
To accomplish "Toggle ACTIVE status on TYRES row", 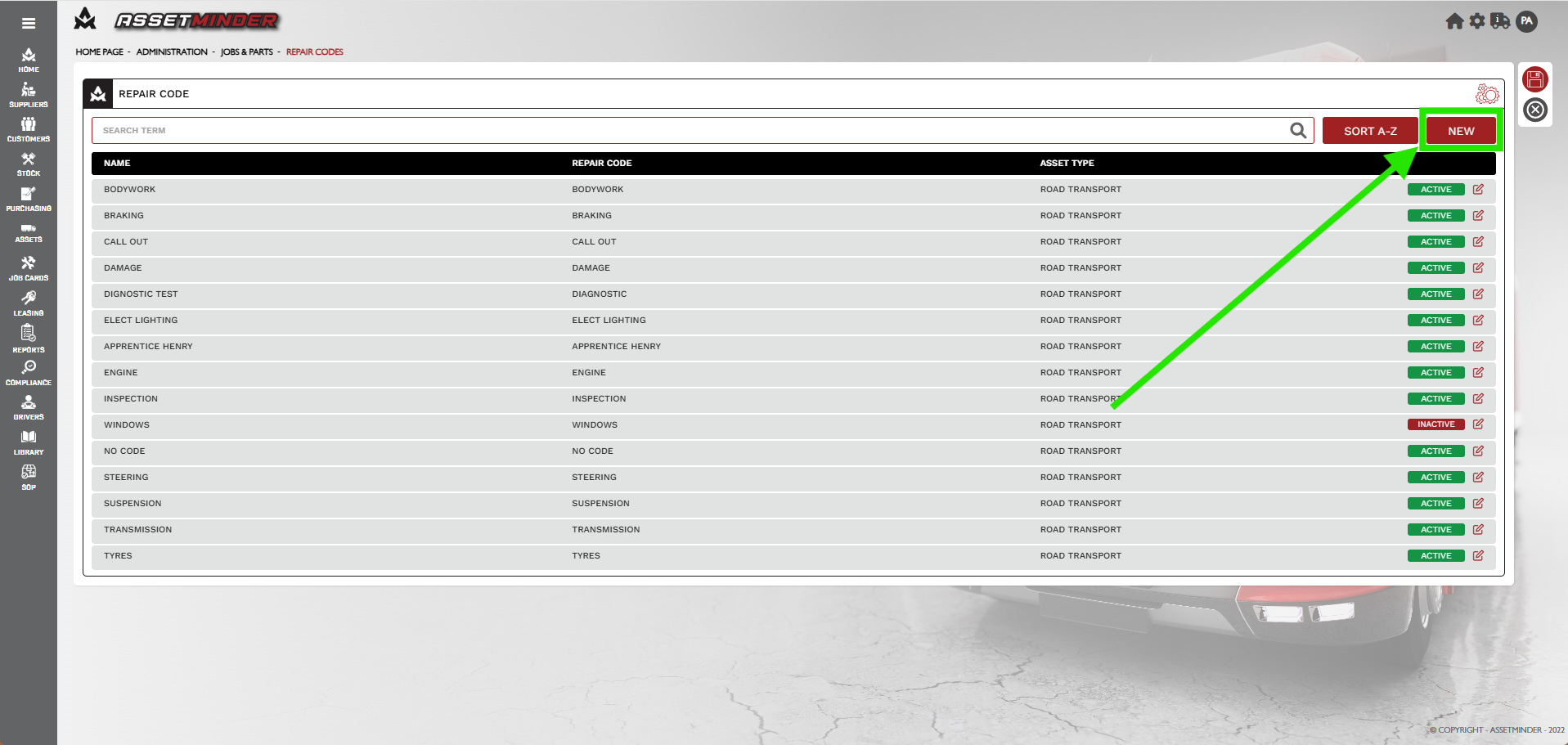I will [x=1435, y=556].
